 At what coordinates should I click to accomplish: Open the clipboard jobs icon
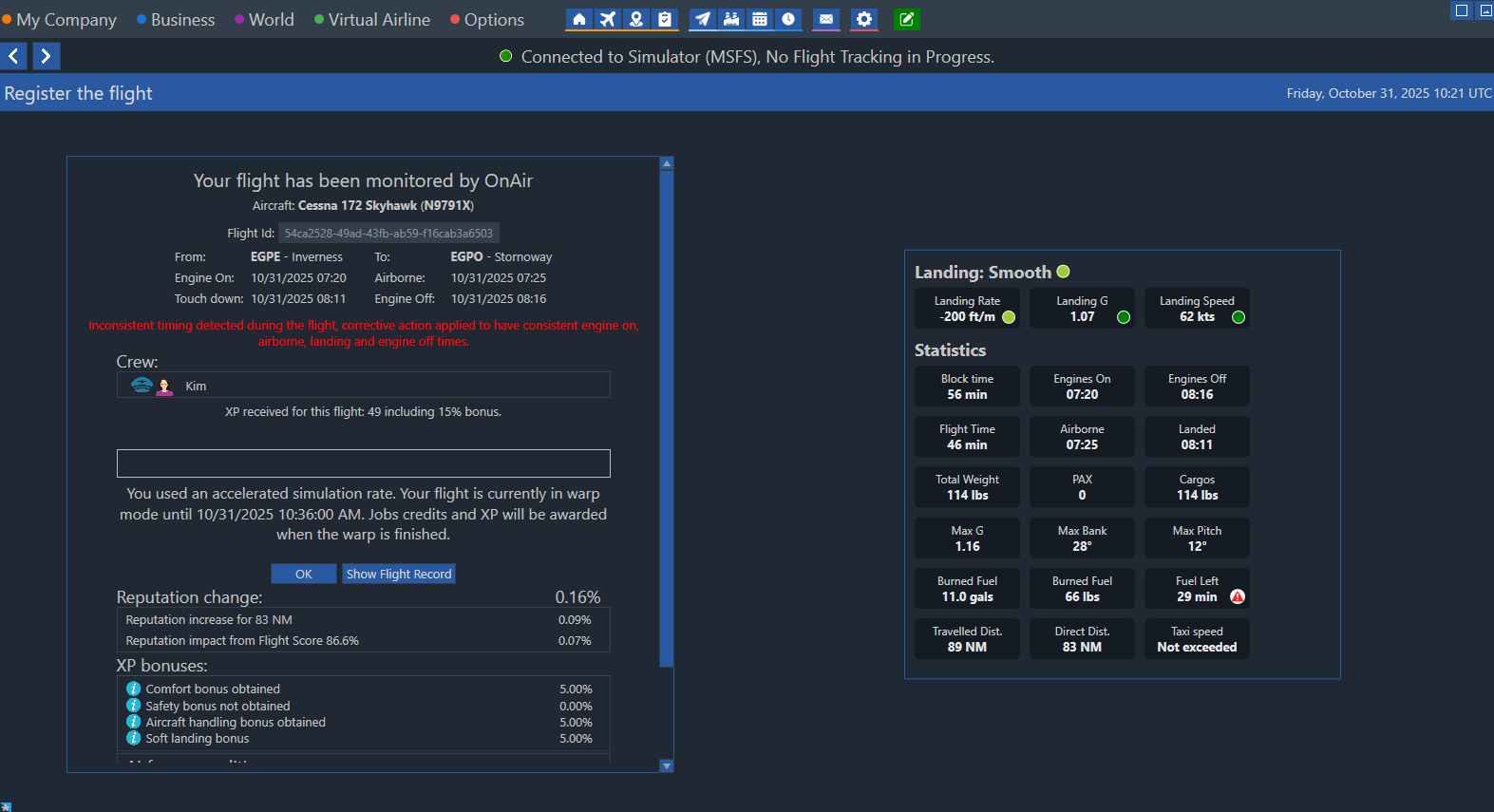click(x=665, y=19)
